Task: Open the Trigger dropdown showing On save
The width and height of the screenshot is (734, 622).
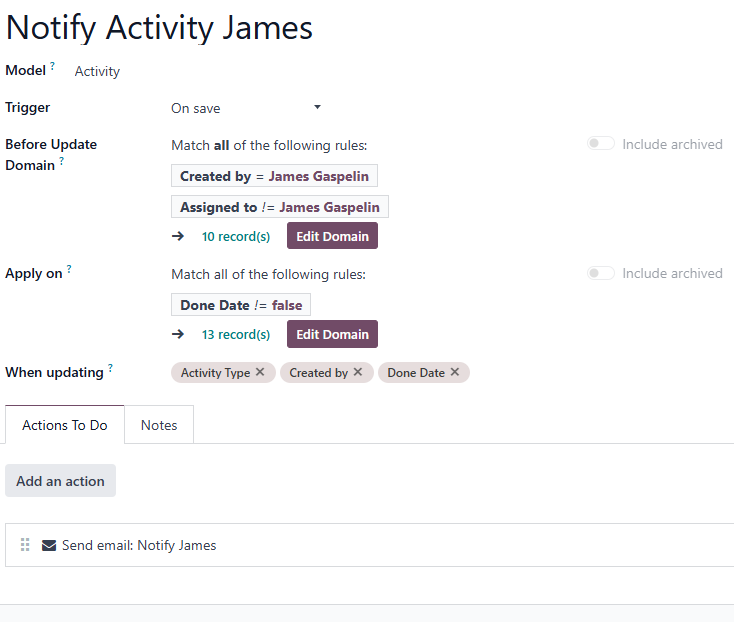Action: coord(246,108)
